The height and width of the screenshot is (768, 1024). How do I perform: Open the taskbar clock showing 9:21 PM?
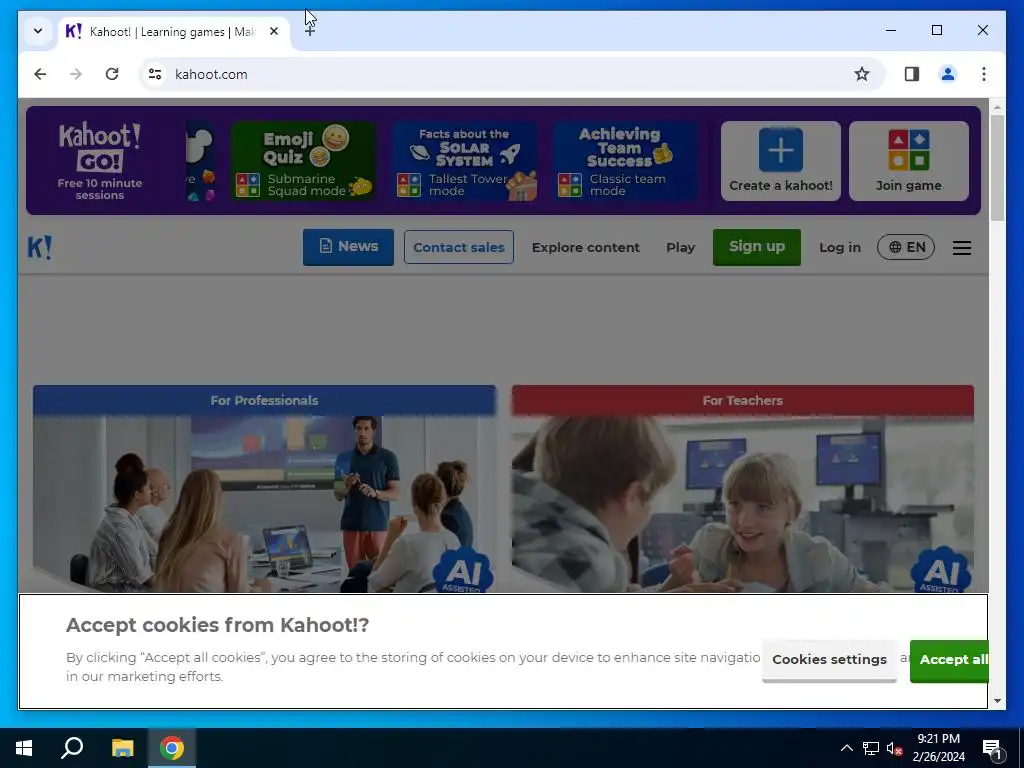(938, 748)
